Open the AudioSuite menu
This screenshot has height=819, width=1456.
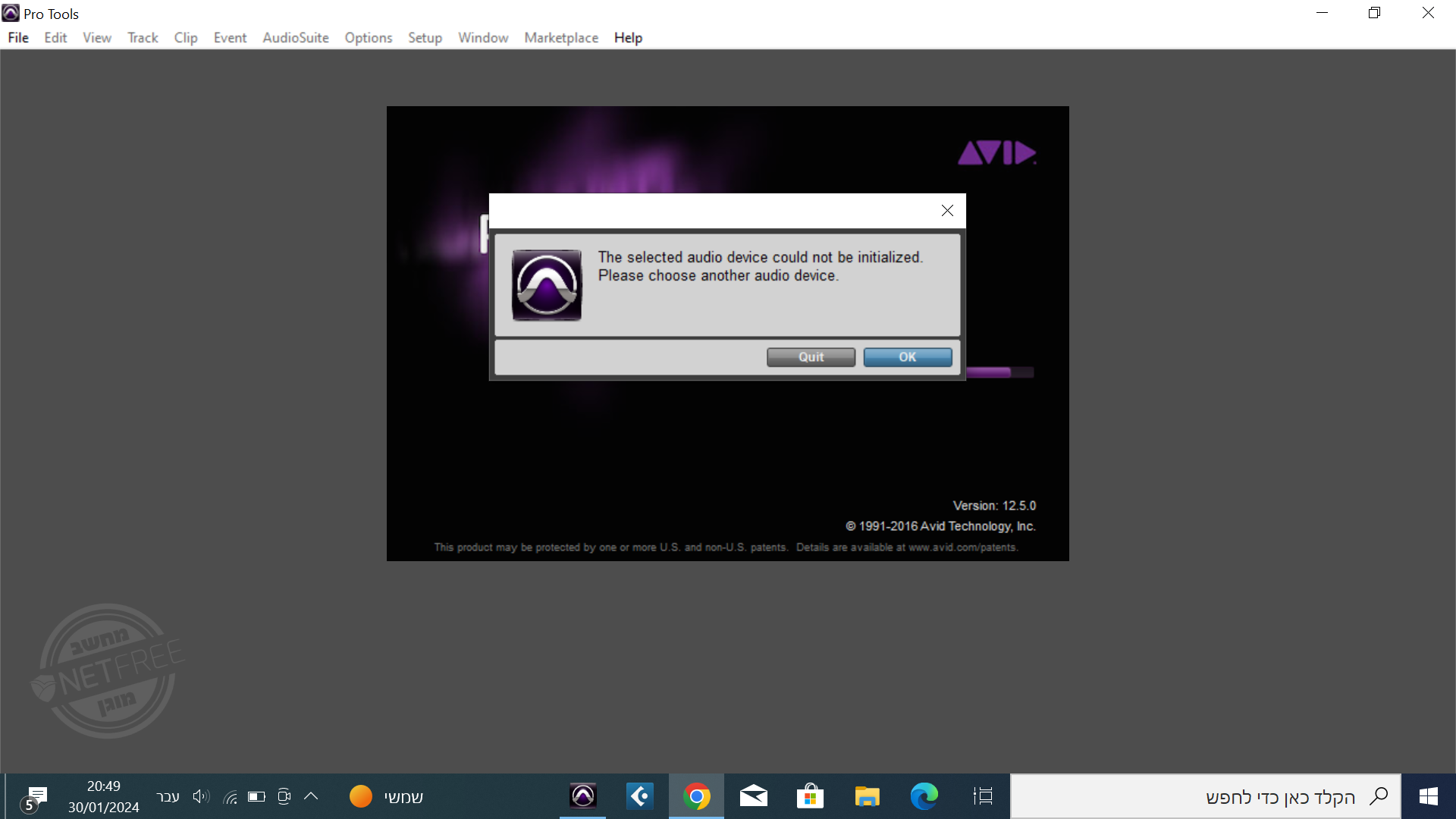(296, 38)
